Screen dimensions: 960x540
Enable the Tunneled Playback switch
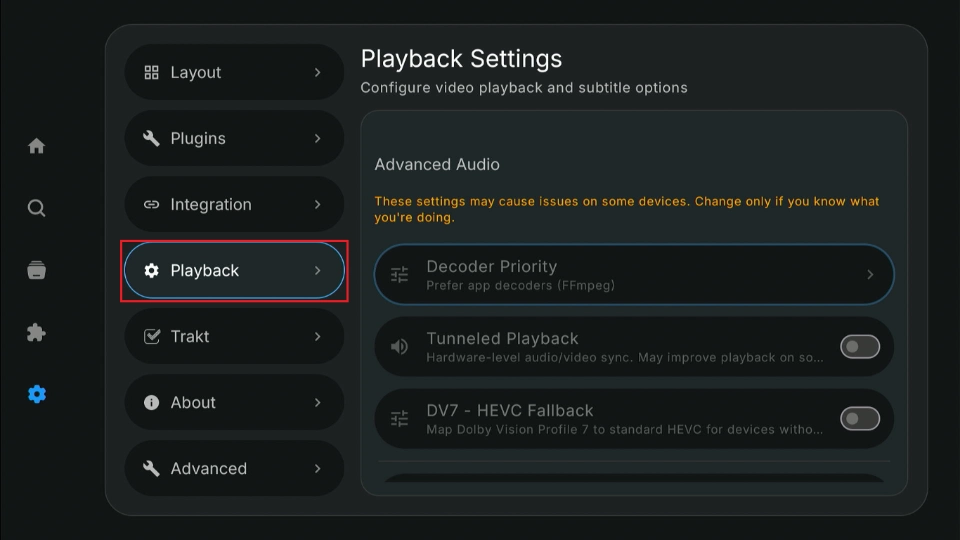click(x=859, y=347)
